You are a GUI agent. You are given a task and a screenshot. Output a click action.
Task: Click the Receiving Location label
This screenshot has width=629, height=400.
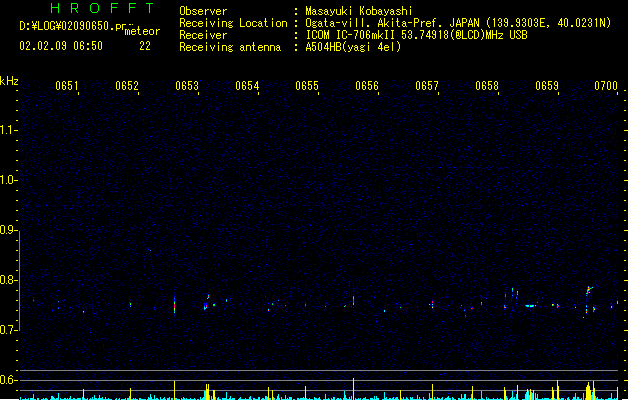pos(233,23)
